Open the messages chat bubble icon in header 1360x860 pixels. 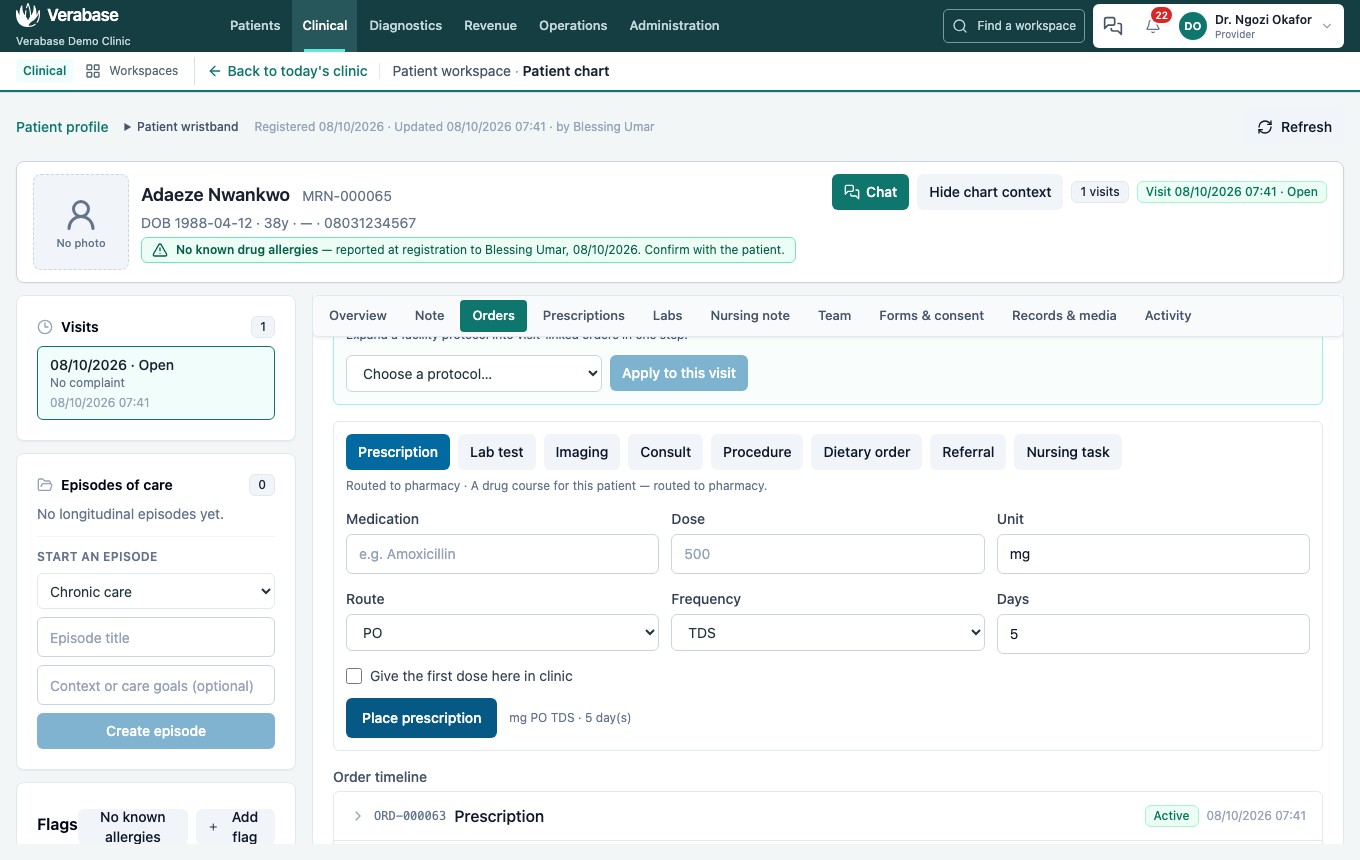pyautogui.click(x=1113, y=26)
